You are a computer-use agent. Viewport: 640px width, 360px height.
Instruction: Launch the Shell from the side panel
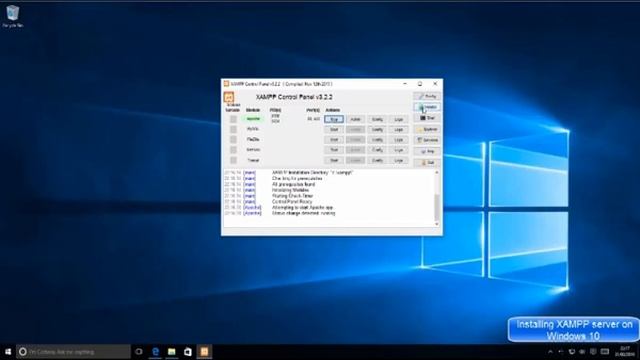(x=427, y=118)
